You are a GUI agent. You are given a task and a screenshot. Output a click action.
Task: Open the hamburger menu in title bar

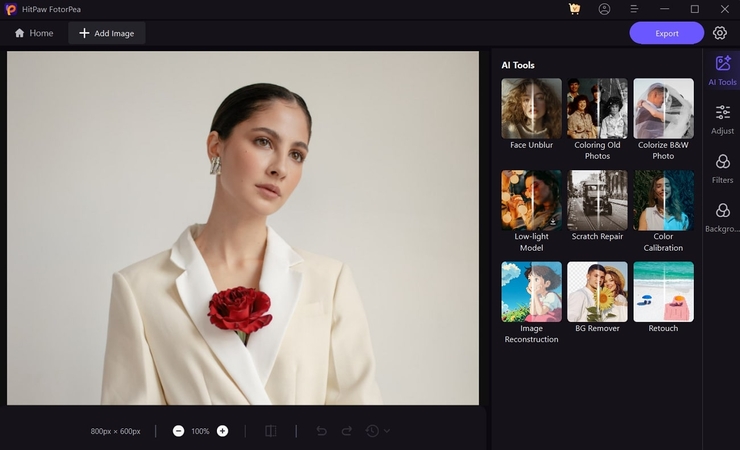634,9
